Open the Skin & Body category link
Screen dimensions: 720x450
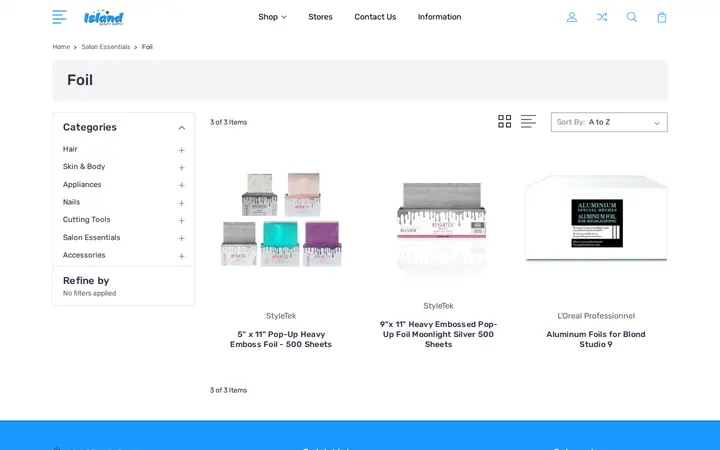point(84,166)
